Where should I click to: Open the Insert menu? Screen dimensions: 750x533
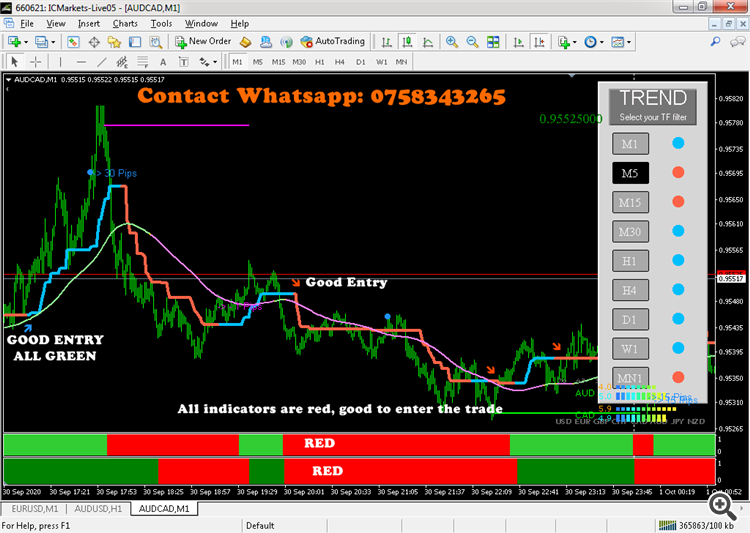coord(89,23)
